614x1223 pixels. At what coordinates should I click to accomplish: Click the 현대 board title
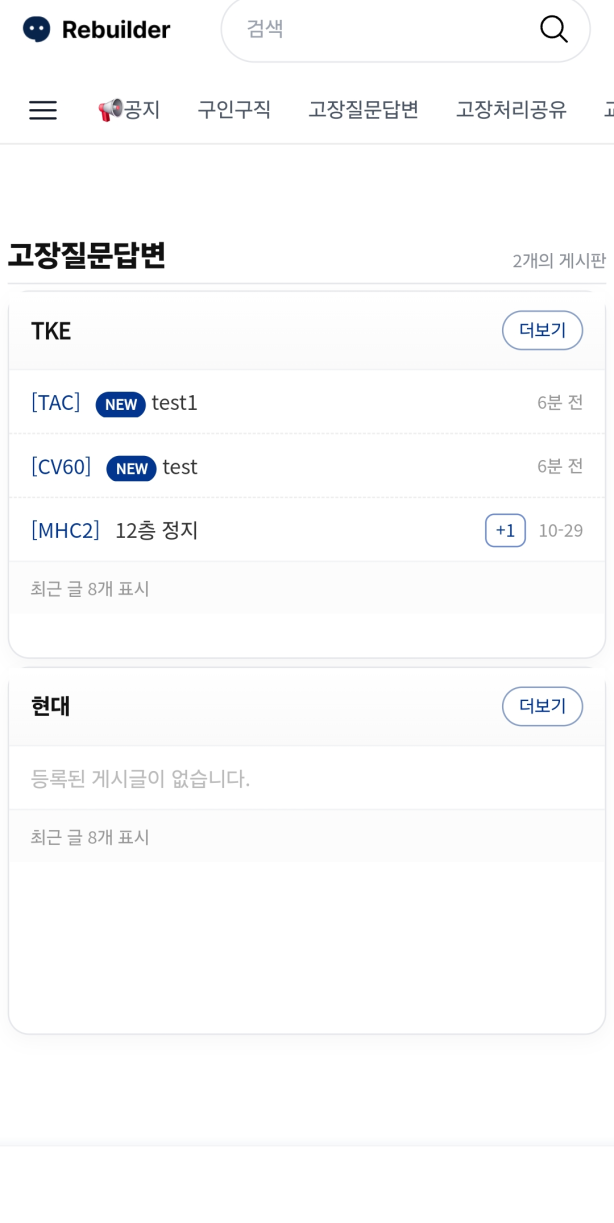(51, 706)
